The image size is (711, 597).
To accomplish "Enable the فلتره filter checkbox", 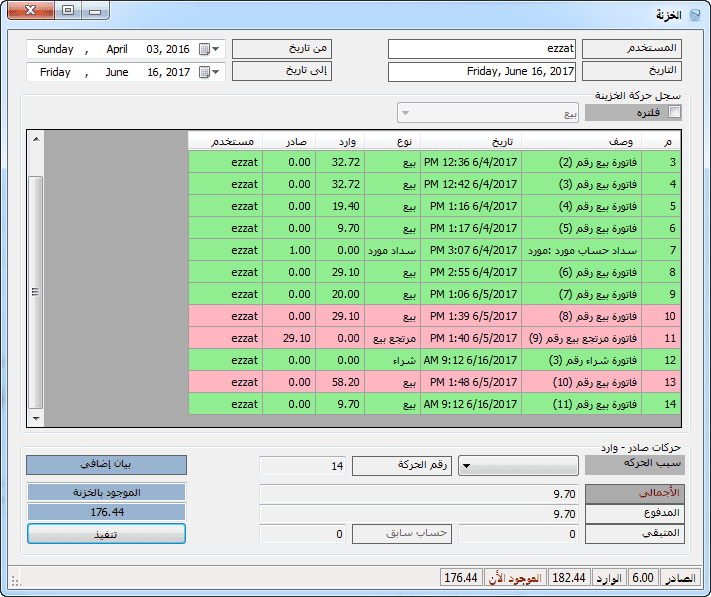I will point(675,113).
